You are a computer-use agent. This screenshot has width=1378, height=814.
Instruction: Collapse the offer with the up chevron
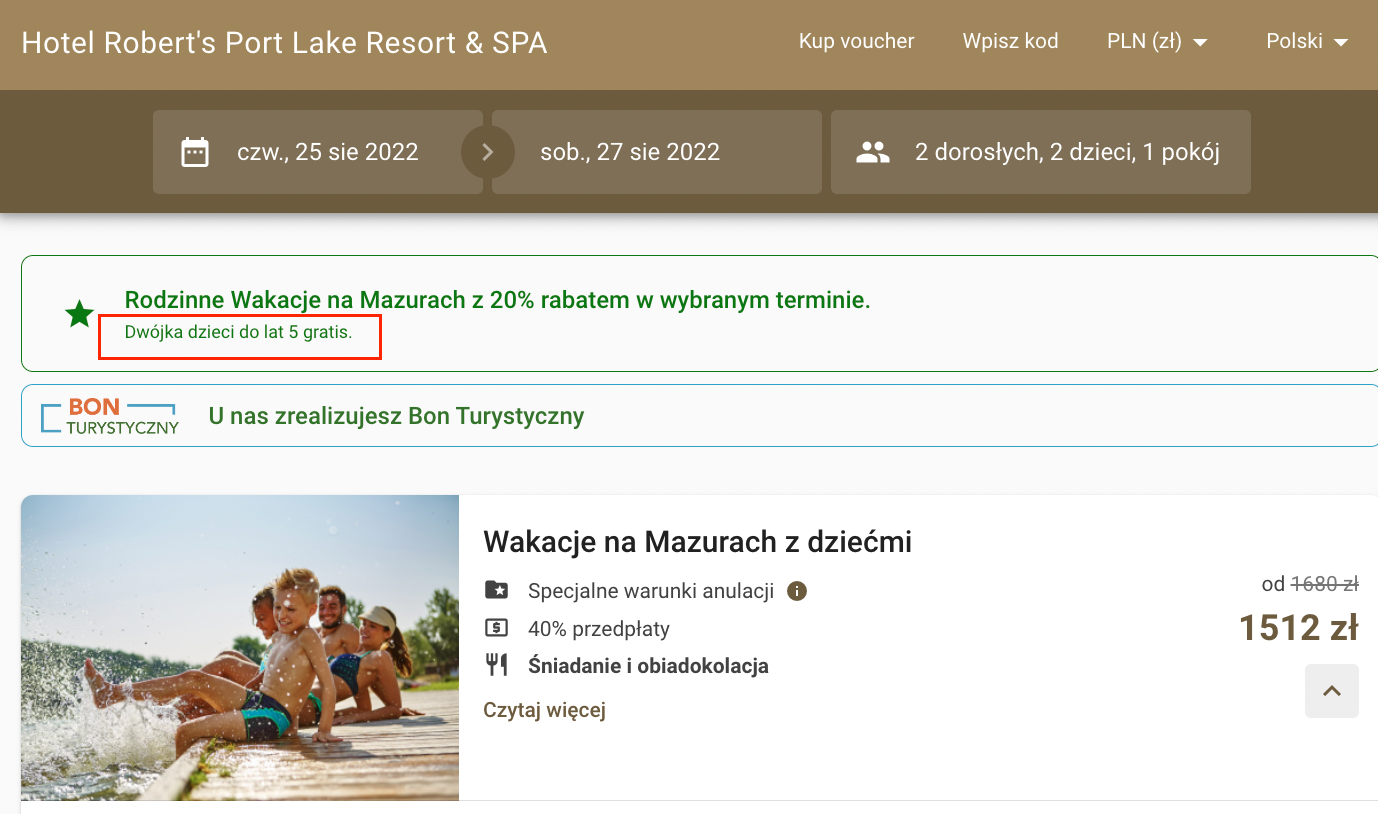pyautogui.click(x=1331, y=691)
